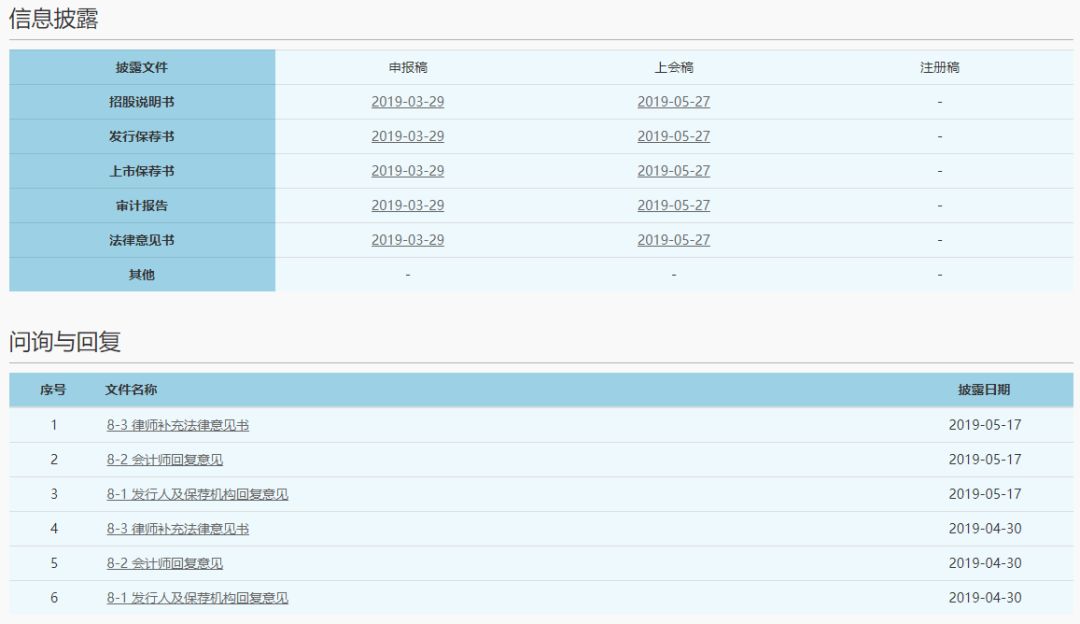
Task: Click date 2019-05-17 in row 1
Action: pyautogui.click(x=985, y=425)
